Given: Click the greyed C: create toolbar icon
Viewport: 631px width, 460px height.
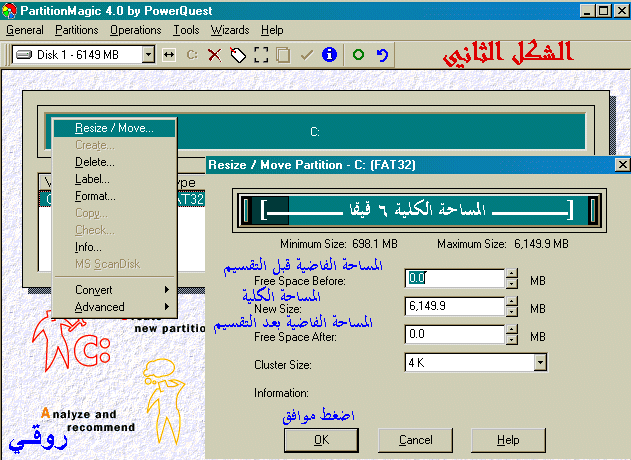Looking at the screenshot, I should pyautogui.click(x=192, y=55).
